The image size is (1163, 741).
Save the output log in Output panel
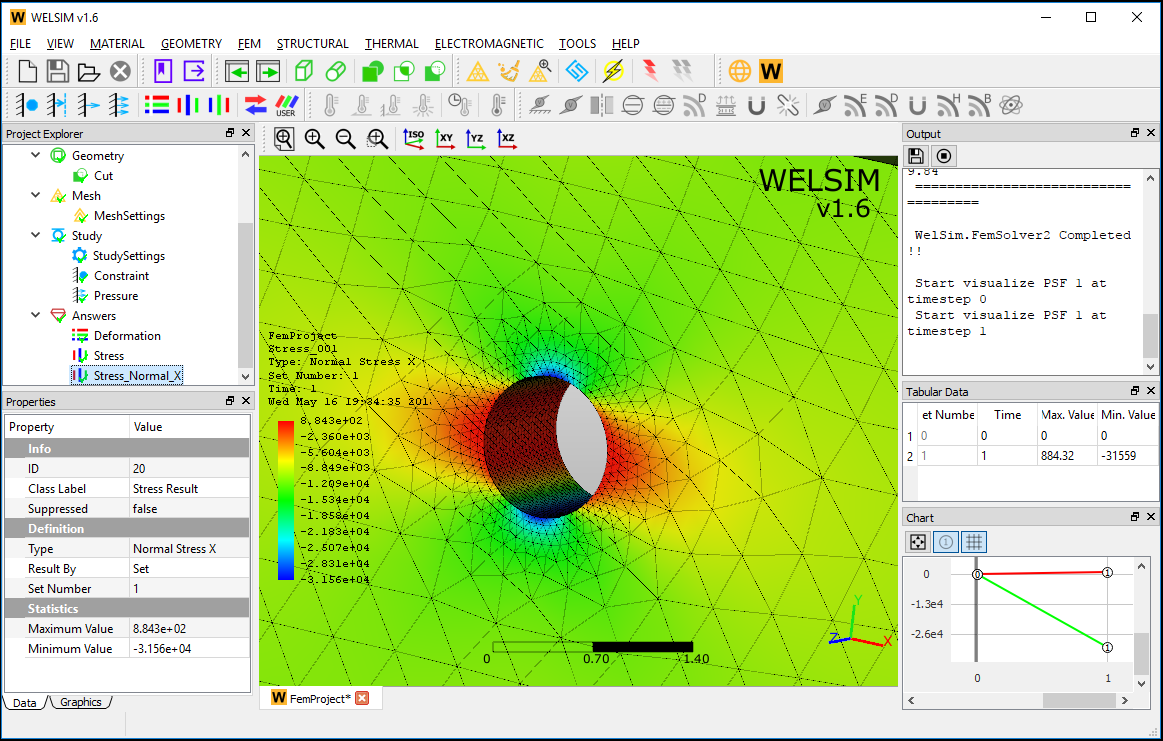(x=915, y=156)
